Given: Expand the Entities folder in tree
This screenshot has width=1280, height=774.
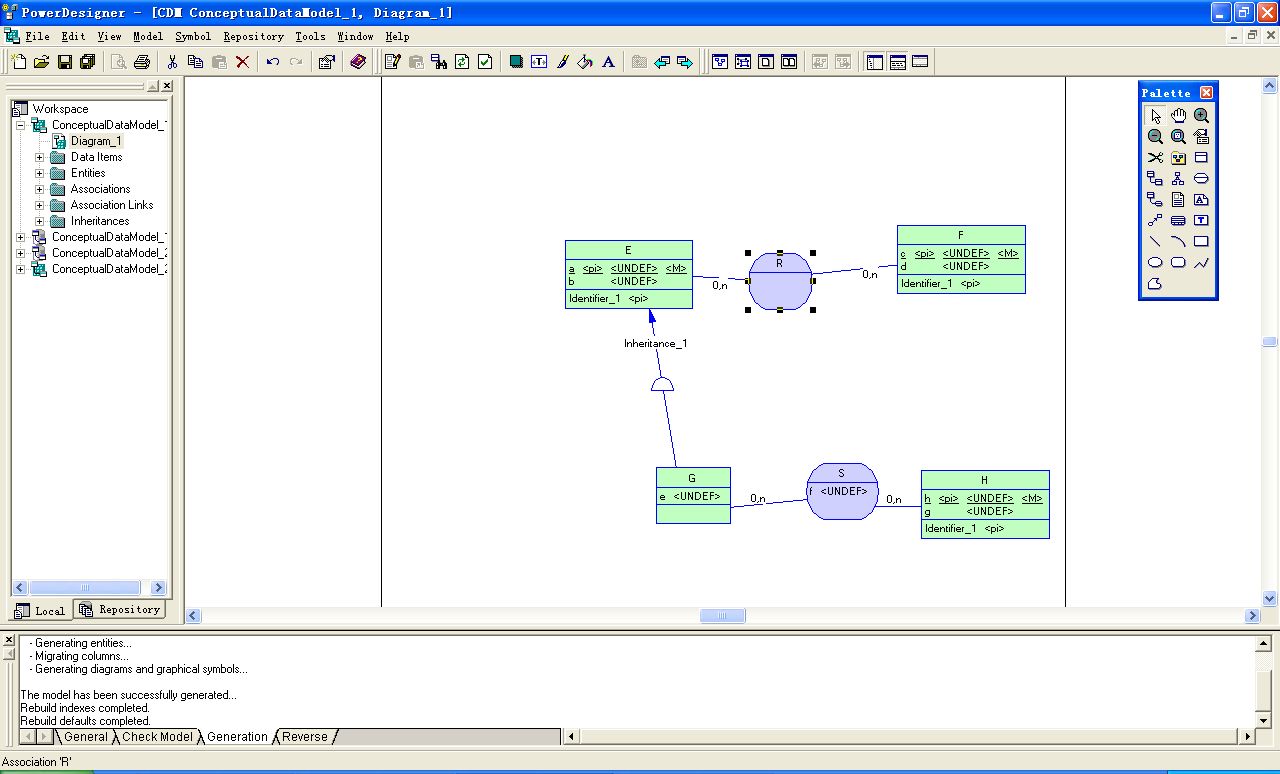Looking at the screenshot, I should pyautogui.click(x=40, y=173).
